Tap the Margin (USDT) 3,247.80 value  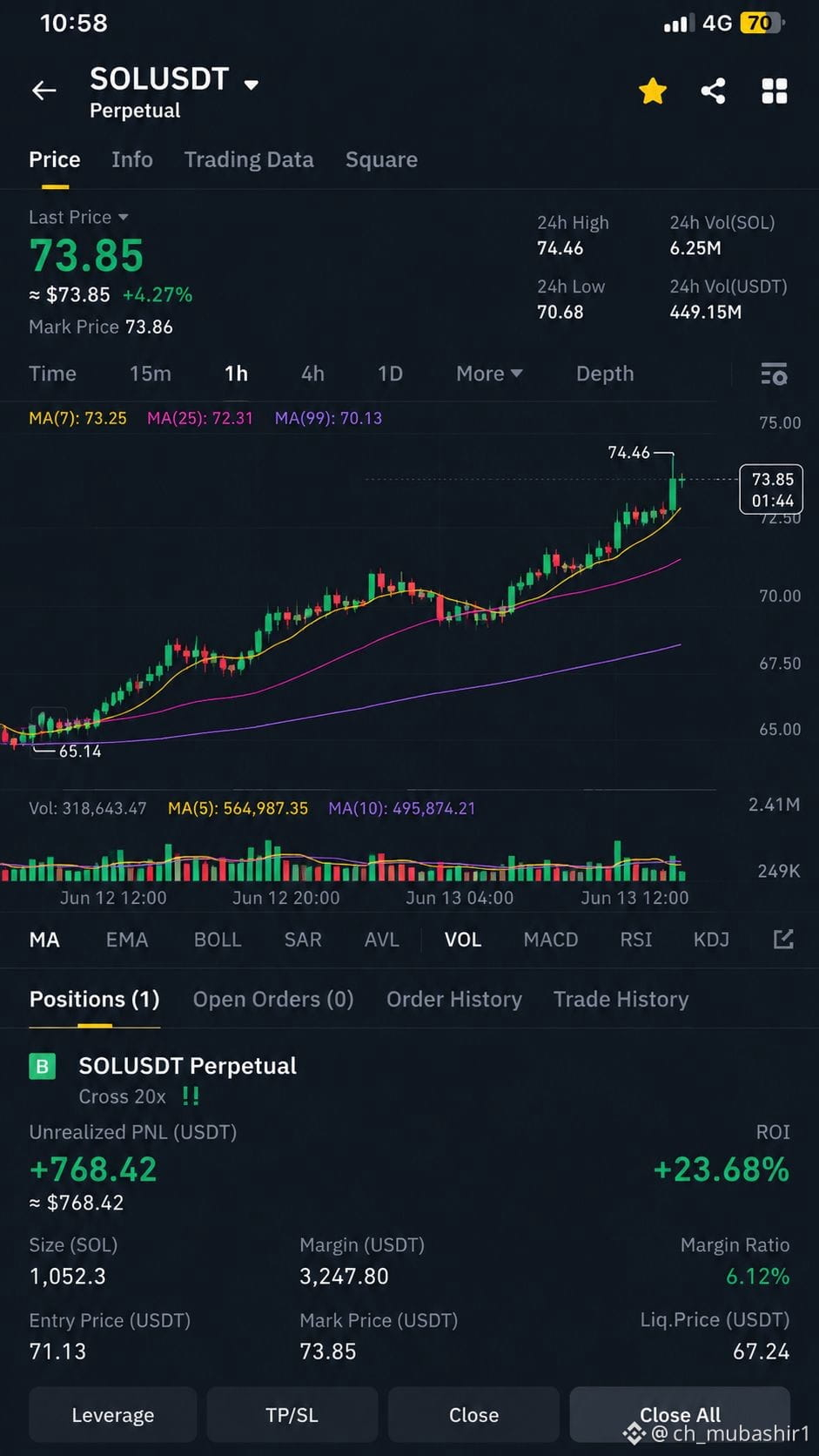pos(344,1277)
